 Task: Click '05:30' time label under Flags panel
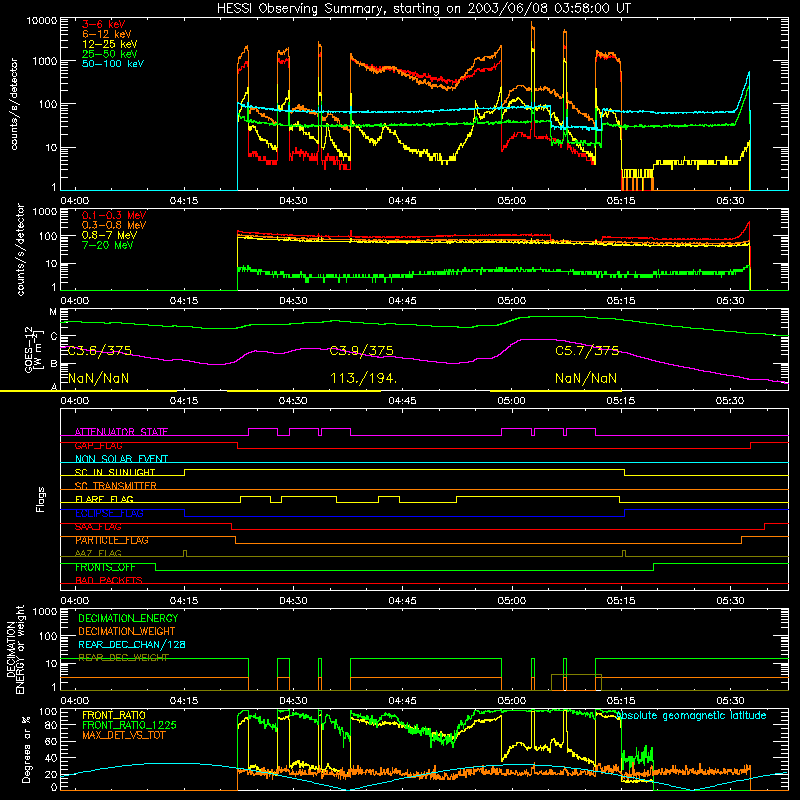[x=730, y=601]
